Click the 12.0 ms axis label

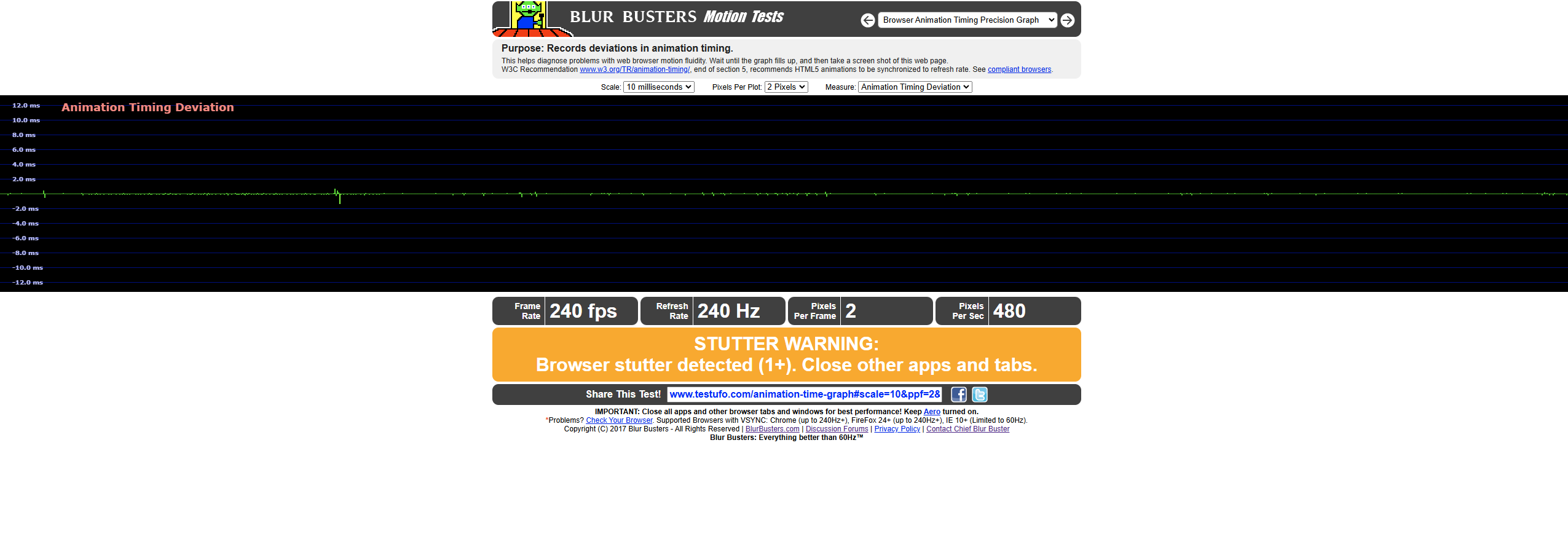(26, 106)
